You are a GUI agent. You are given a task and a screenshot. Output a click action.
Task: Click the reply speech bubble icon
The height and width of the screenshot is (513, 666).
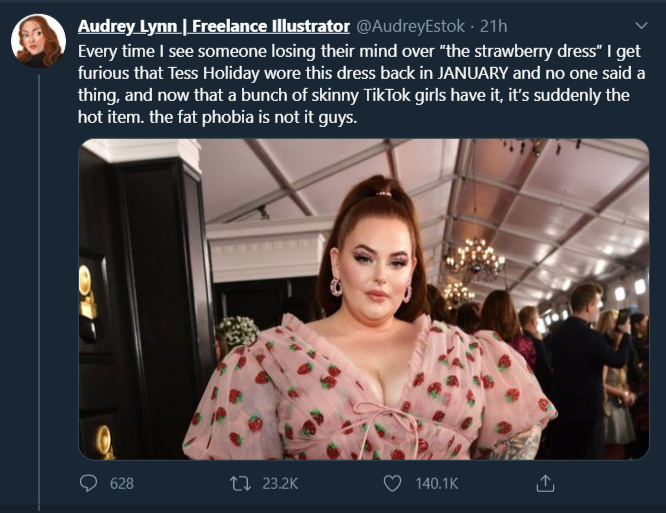(x=88, y=483)
